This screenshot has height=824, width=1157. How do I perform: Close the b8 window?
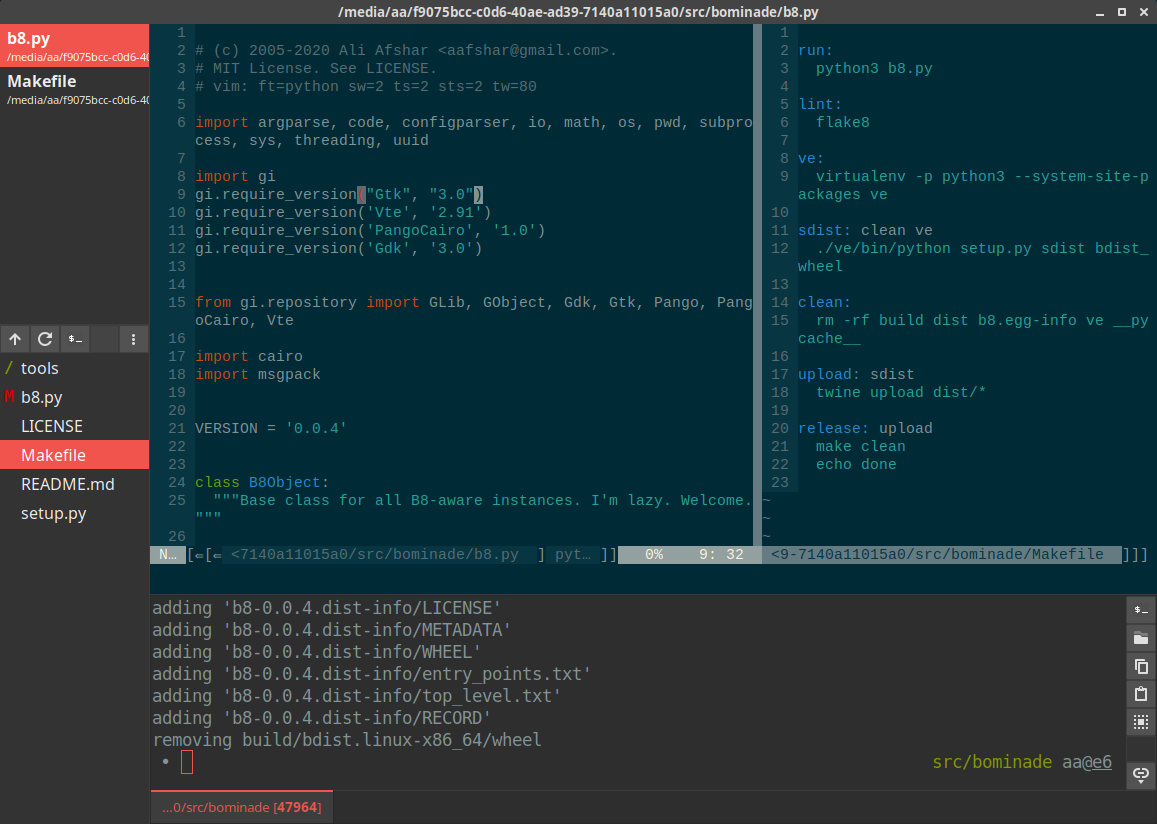tap(1144, 13)
